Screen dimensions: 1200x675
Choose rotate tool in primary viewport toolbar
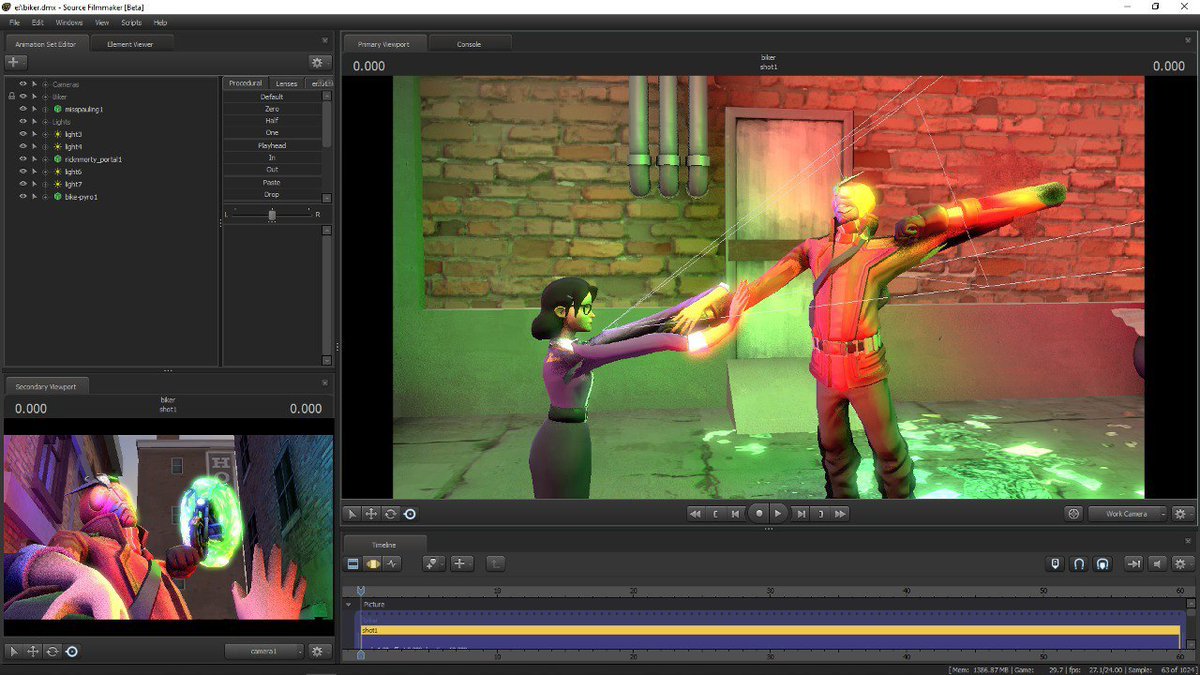click(x=390, y=513)
